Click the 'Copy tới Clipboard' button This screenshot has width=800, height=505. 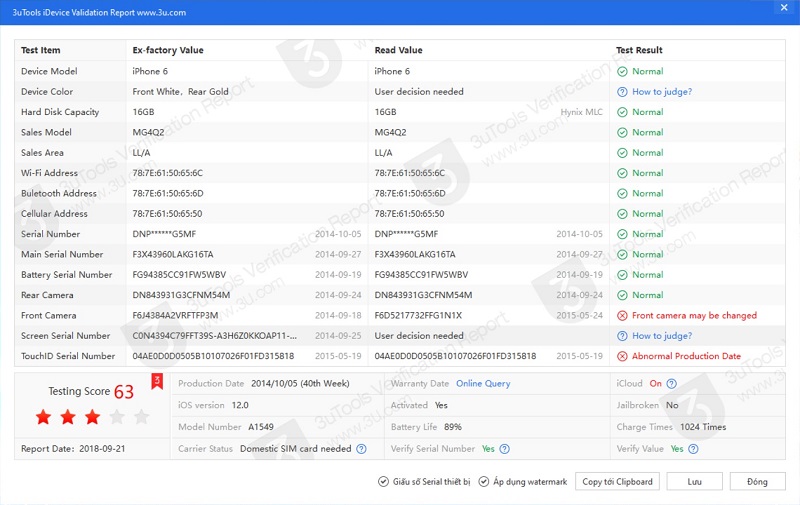pos(618,481)
